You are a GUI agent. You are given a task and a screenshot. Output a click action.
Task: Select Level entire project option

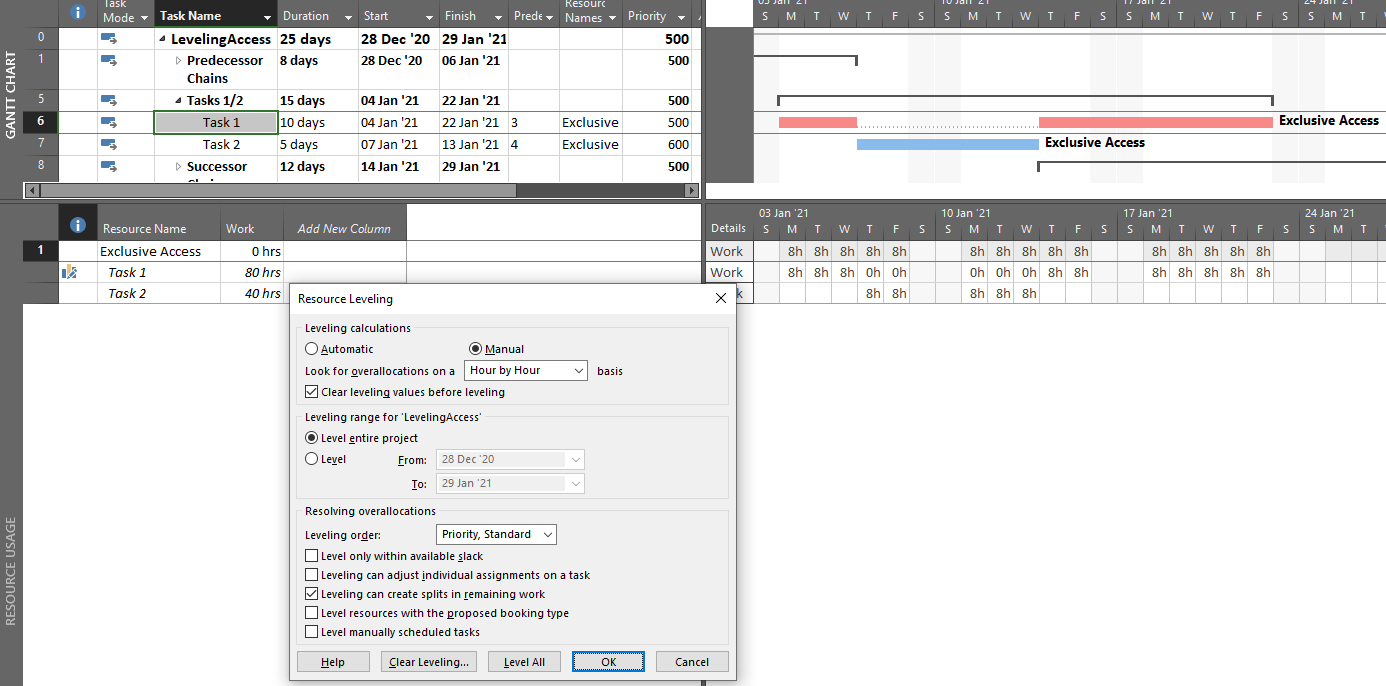coord(312,438)
